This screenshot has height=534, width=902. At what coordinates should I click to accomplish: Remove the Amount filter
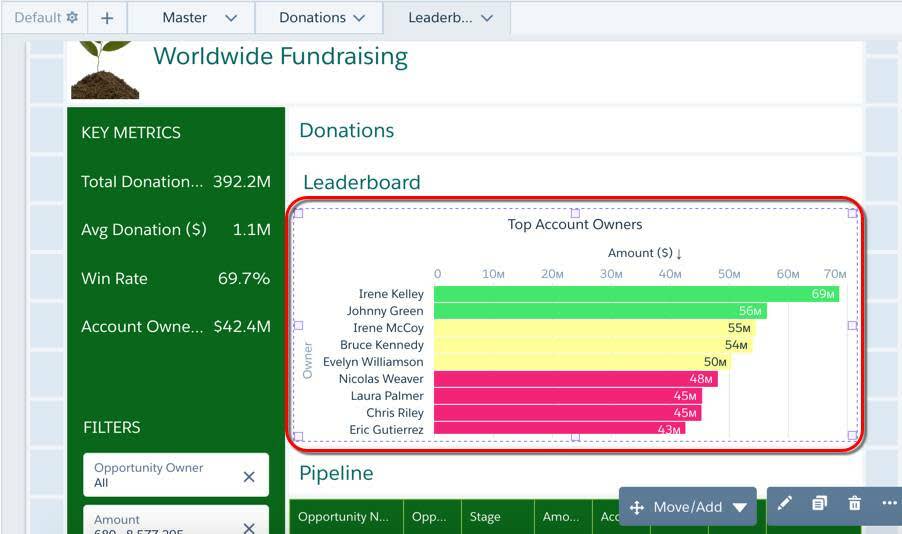[x=249, y=527]
